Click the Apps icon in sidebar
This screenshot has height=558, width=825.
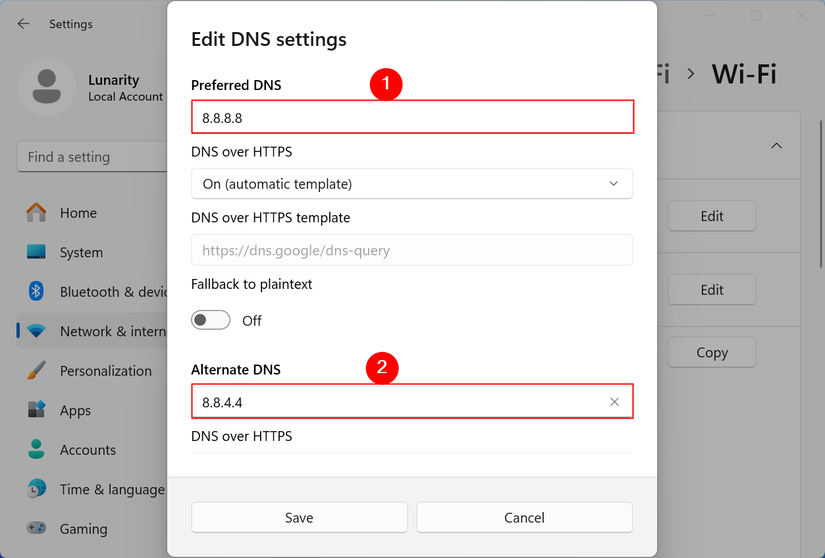pos(37,410)
